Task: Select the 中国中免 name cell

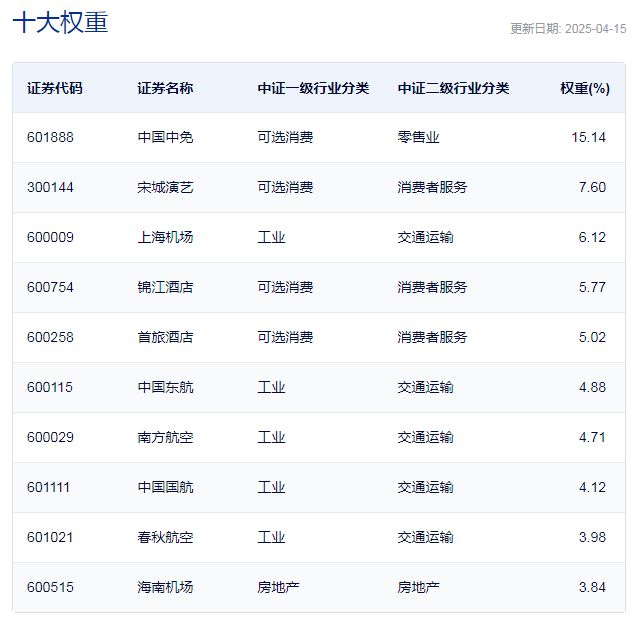Action: coord(165,138)
